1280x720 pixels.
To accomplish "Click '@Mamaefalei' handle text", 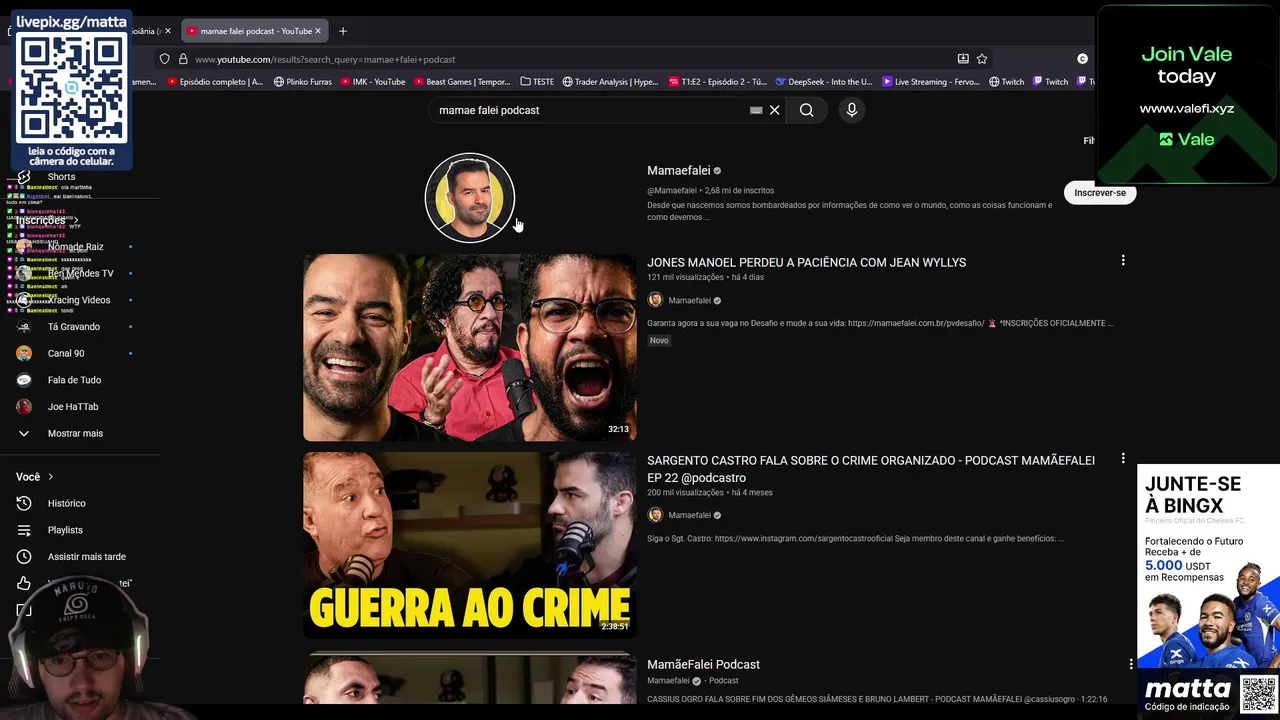I will coord(672,190).
